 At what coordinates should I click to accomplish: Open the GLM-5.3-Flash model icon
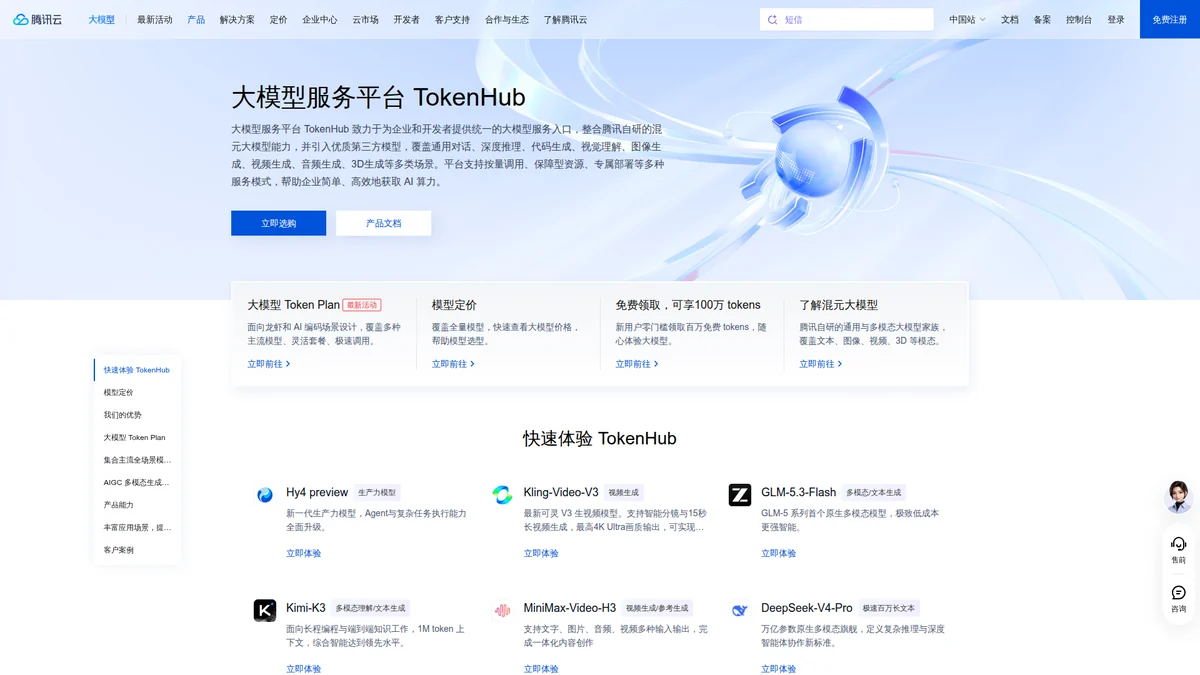tap(740, 494)
